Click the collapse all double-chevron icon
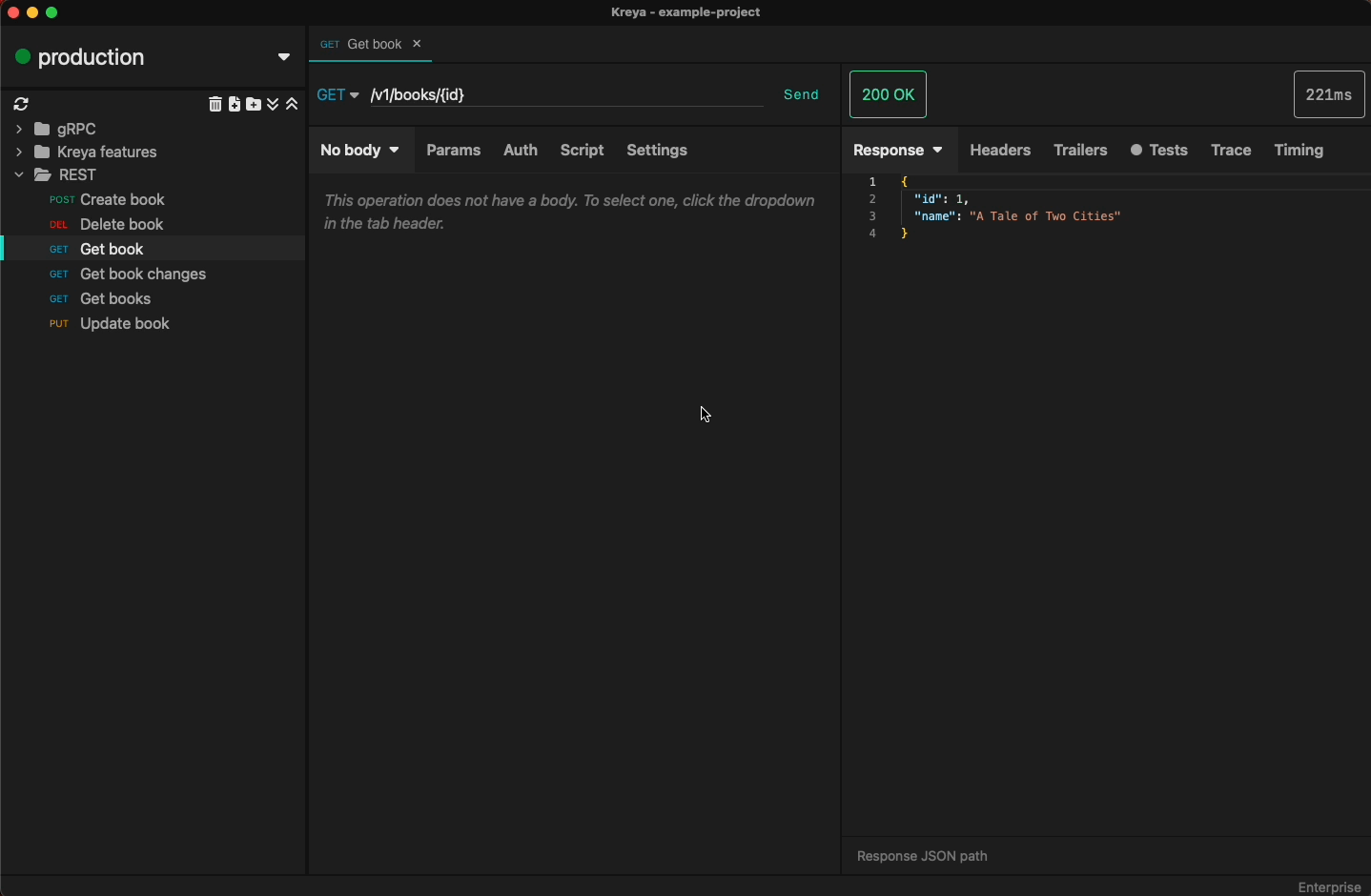 click(x=294, y=105)
